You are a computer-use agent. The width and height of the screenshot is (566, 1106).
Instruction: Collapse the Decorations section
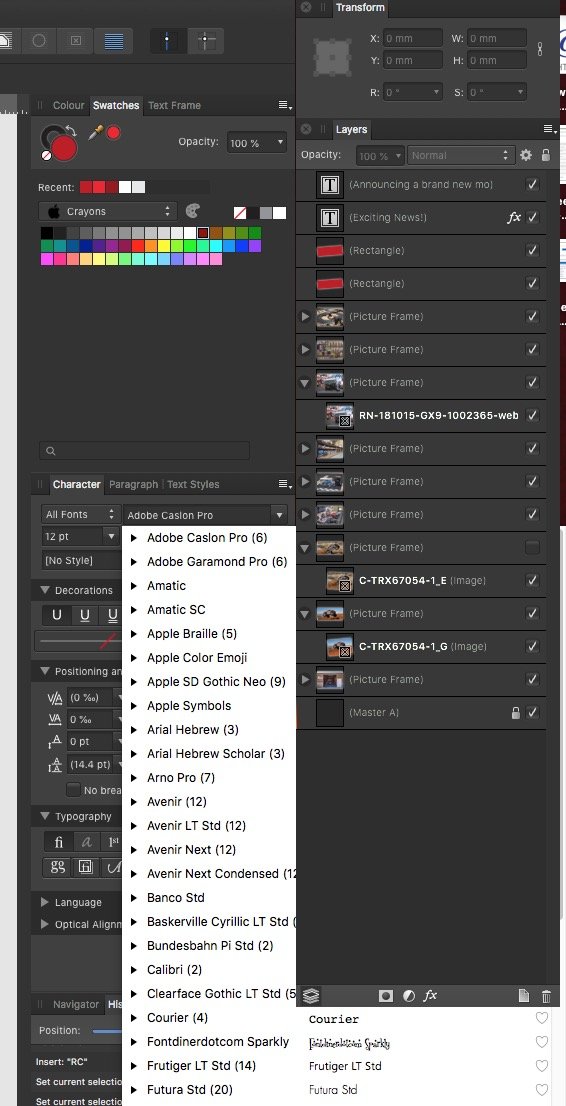(45, 590)
